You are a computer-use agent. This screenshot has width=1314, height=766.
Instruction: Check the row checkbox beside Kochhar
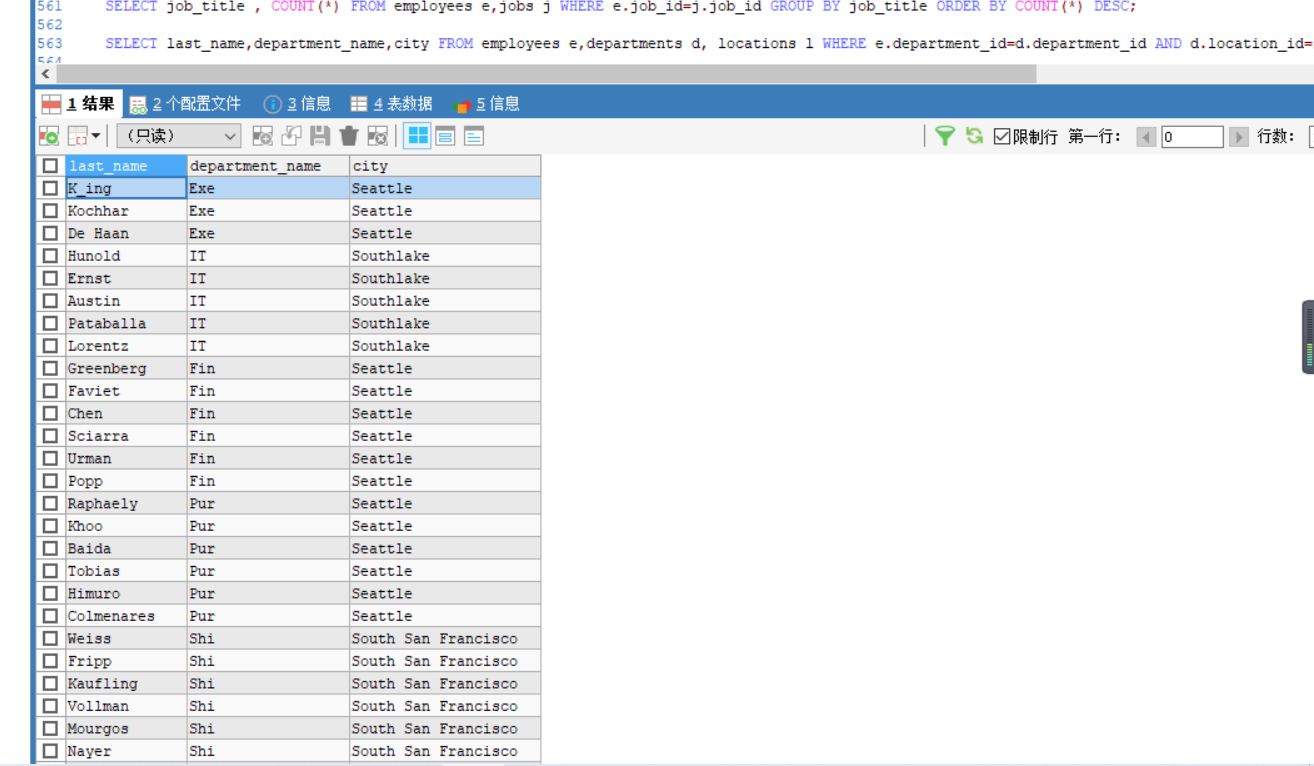pyautogui.click(x=50, y=210)
